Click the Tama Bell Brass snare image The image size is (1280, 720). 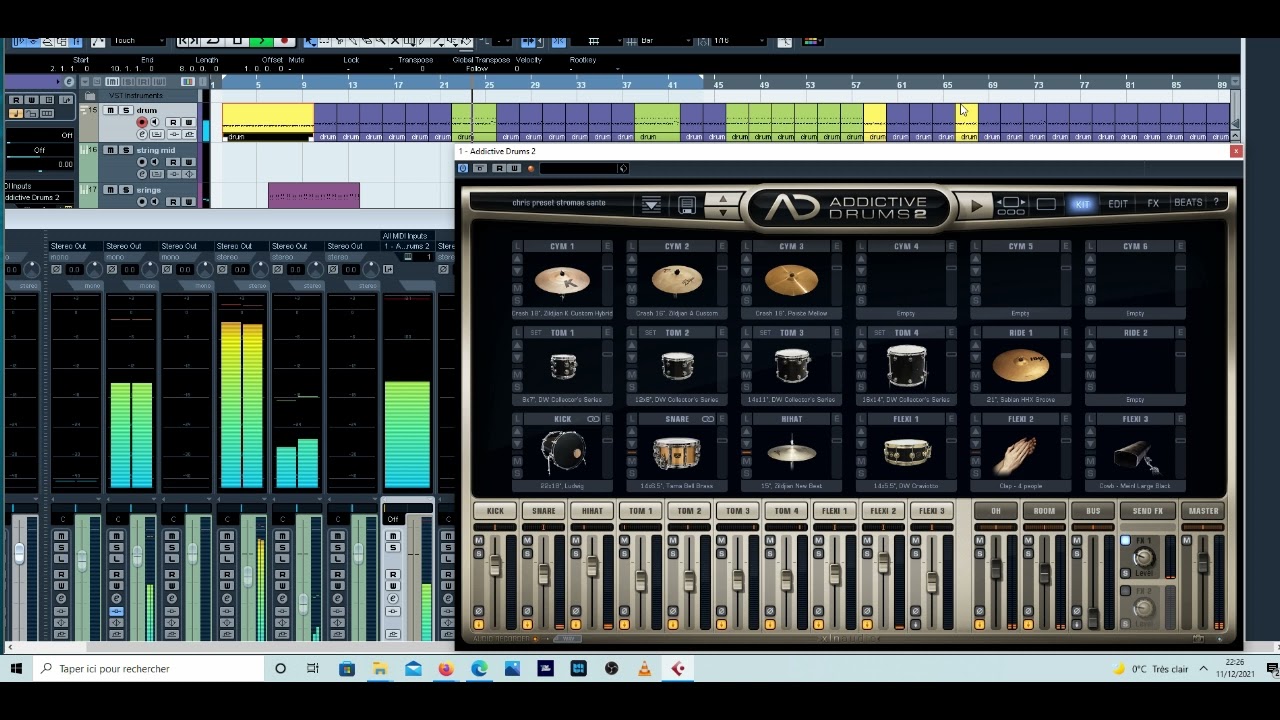pos(677,454)
